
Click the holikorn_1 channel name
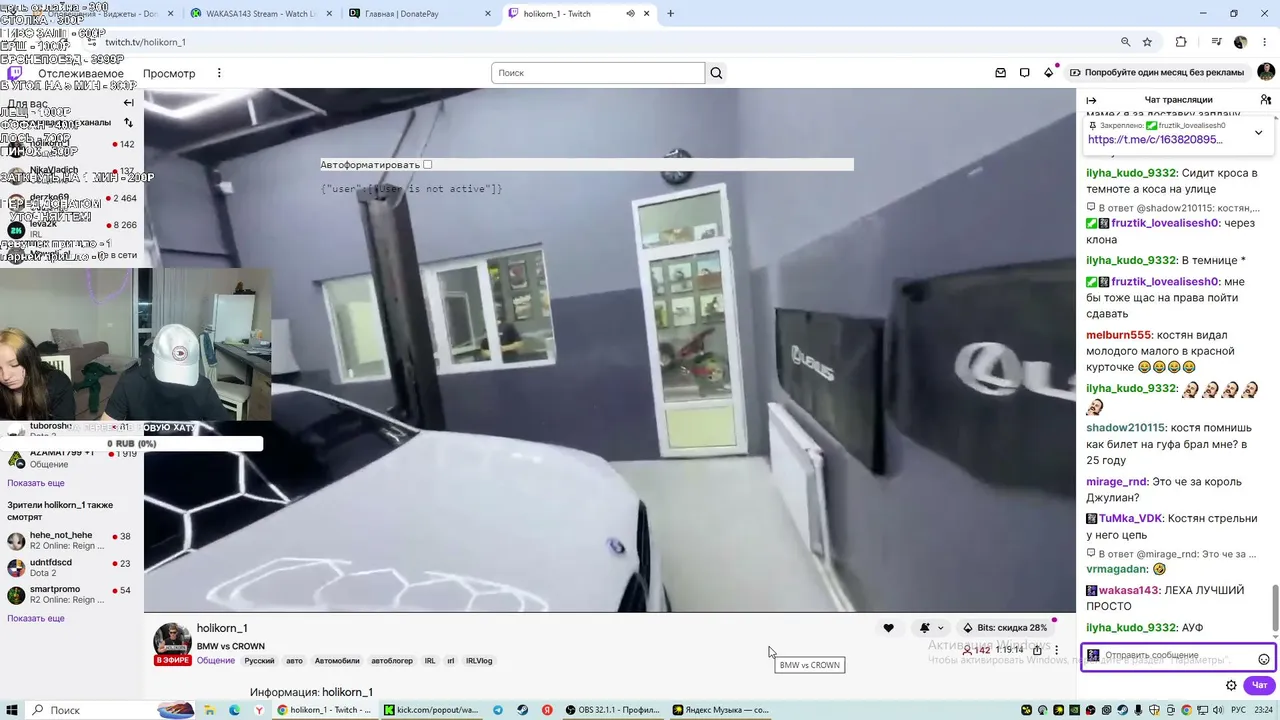coord(222,628)
